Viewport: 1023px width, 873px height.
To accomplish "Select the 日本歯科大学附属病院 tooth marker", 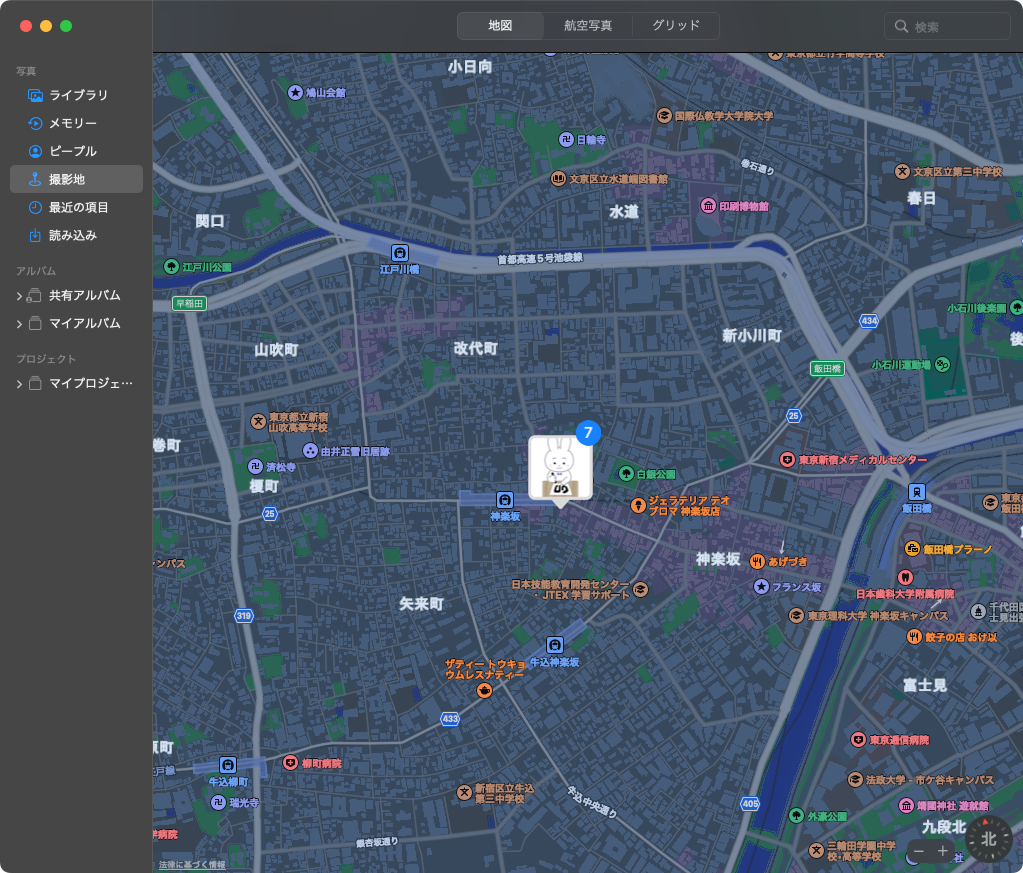I will [905, 577].
